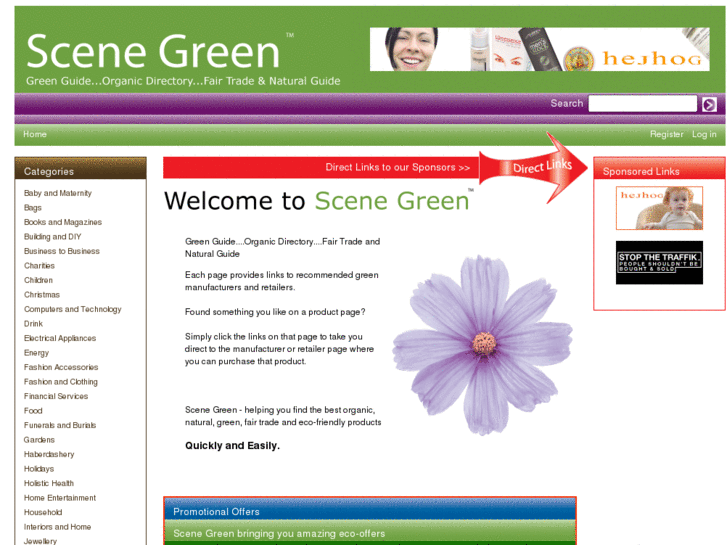Click the Welcome to Scene Green heading
727x545 pixels.
(317, 201)
